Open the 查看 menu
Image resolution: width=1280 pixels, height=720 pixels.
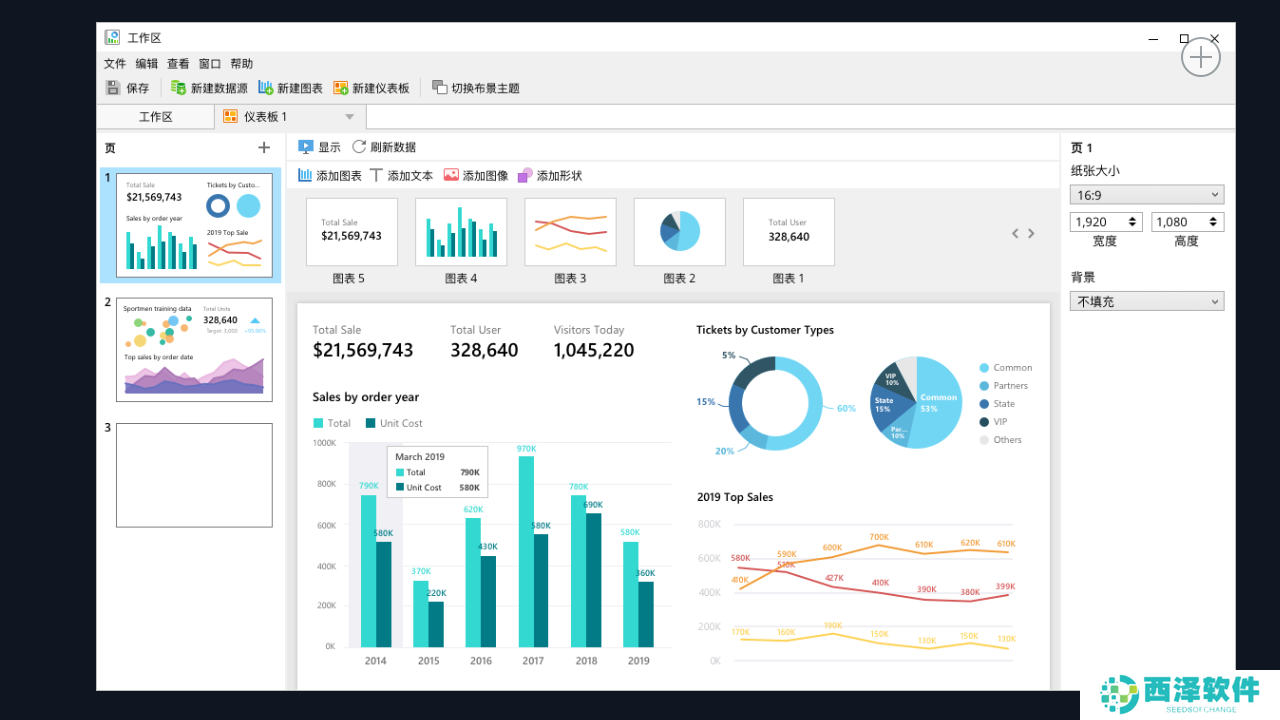(178, 63)
